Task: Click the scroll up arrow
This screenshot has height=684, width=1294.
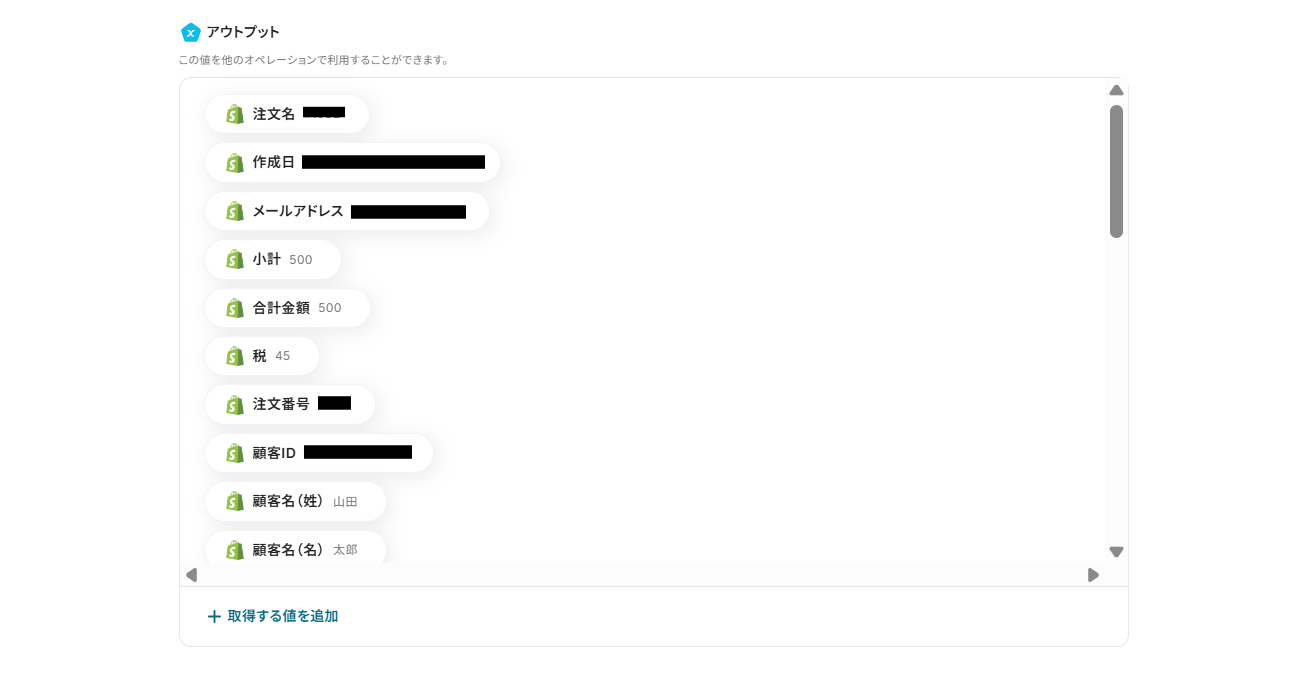Action: 1117,90
